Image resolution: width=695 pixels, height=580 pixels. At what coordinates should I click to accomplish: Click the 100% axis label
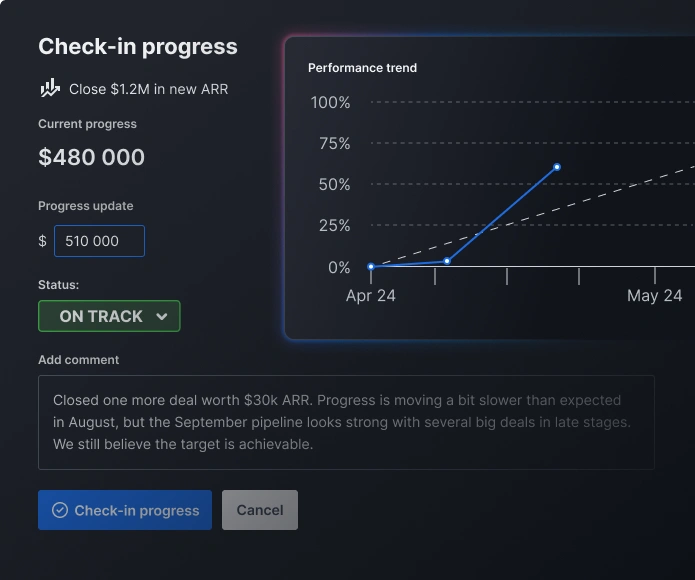click(x=330, y=102)
